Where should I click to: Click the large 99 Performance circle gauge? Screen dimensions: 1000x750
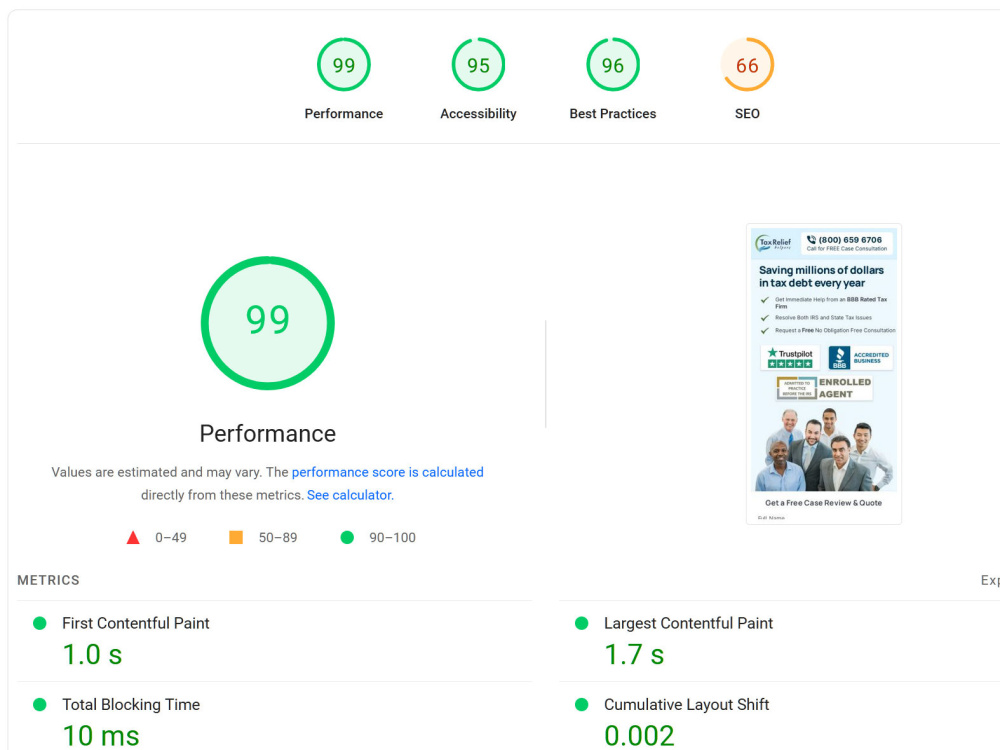[268, 323]
